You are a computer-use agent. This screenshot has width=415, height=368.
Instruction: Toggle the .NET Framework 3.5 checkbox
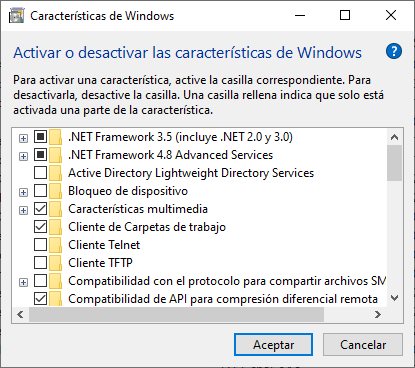[41, 137]
